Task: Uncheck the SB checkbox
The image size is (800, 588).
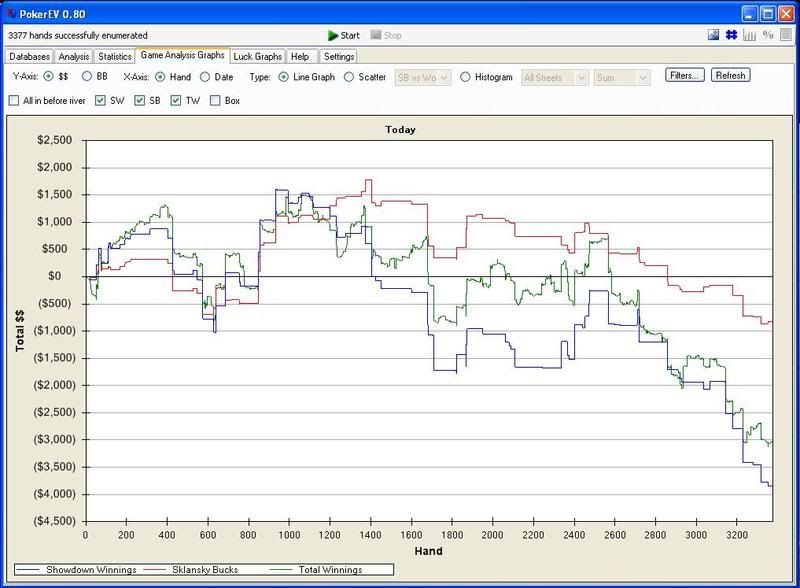Action: click(140, 101)
